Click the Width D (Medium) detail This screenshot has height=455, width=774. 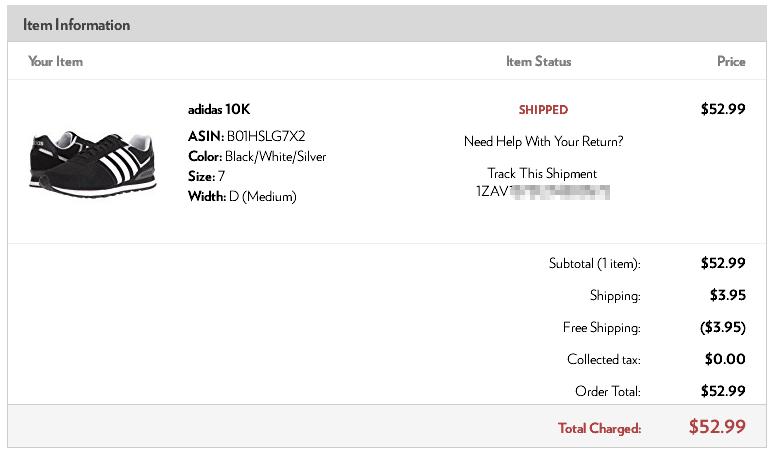pos(242,197)
